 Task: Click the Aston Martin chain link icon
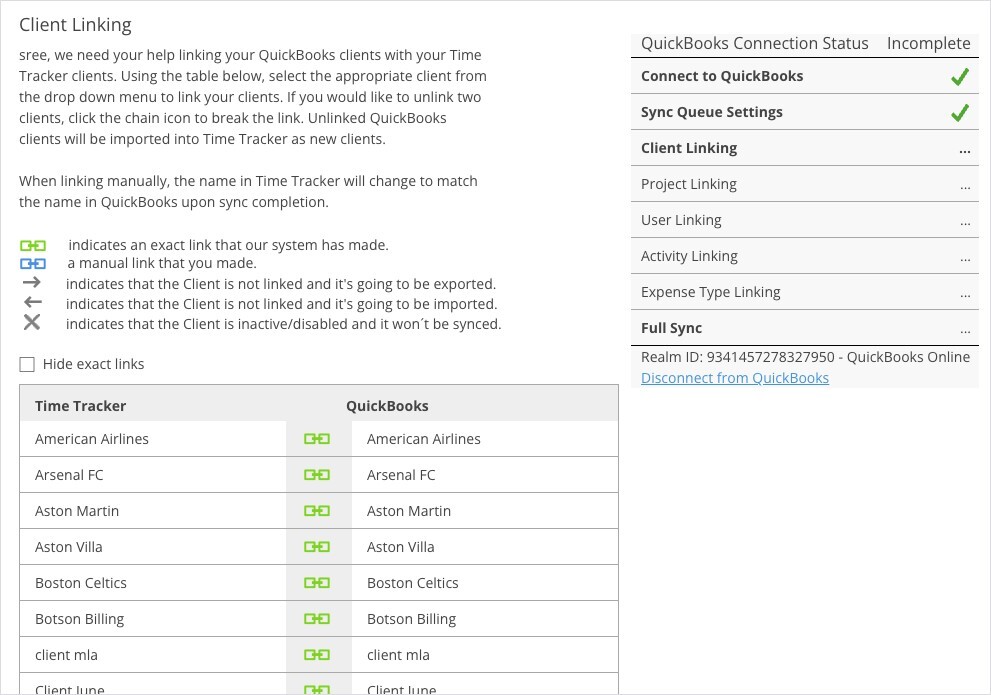point(317,511)
